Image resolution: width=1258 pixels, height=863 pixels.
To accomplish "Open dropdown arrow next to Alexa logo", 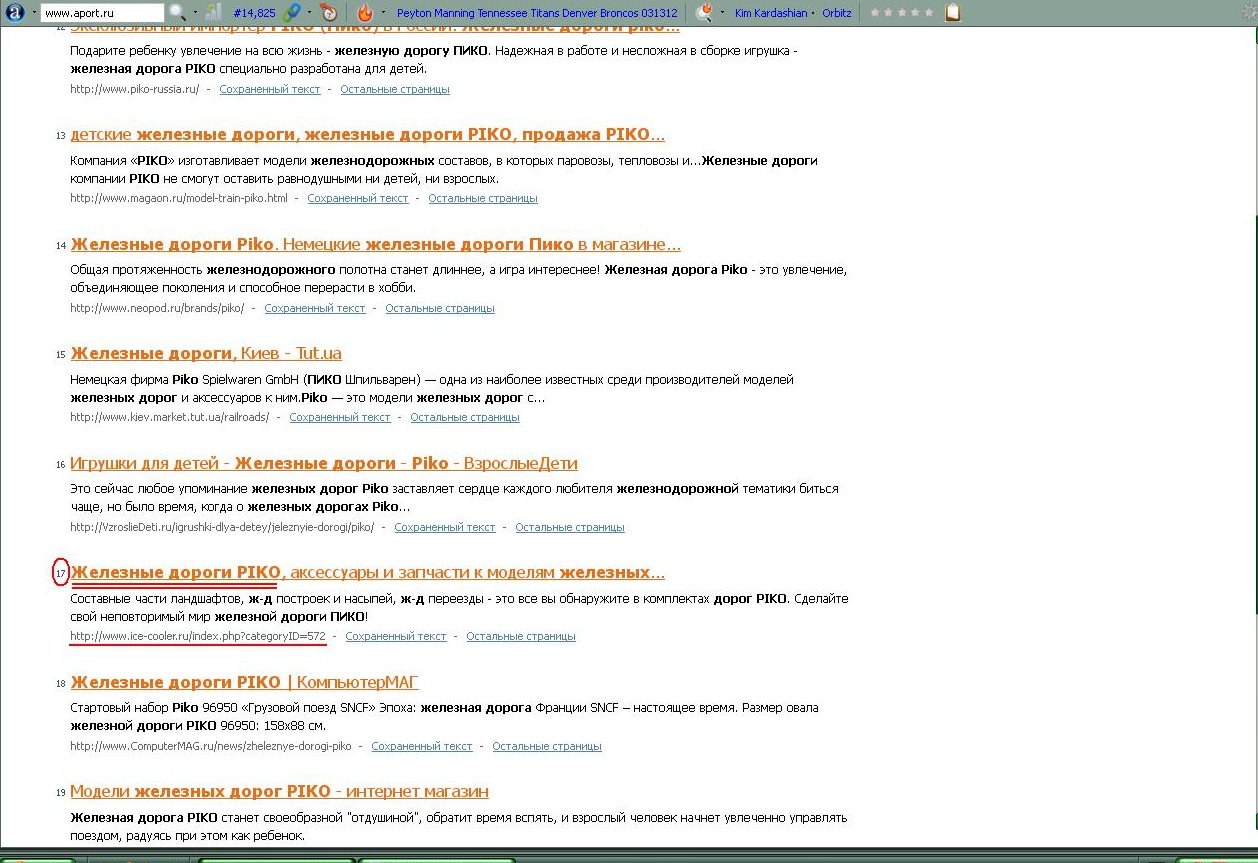I will pos(35,13).
